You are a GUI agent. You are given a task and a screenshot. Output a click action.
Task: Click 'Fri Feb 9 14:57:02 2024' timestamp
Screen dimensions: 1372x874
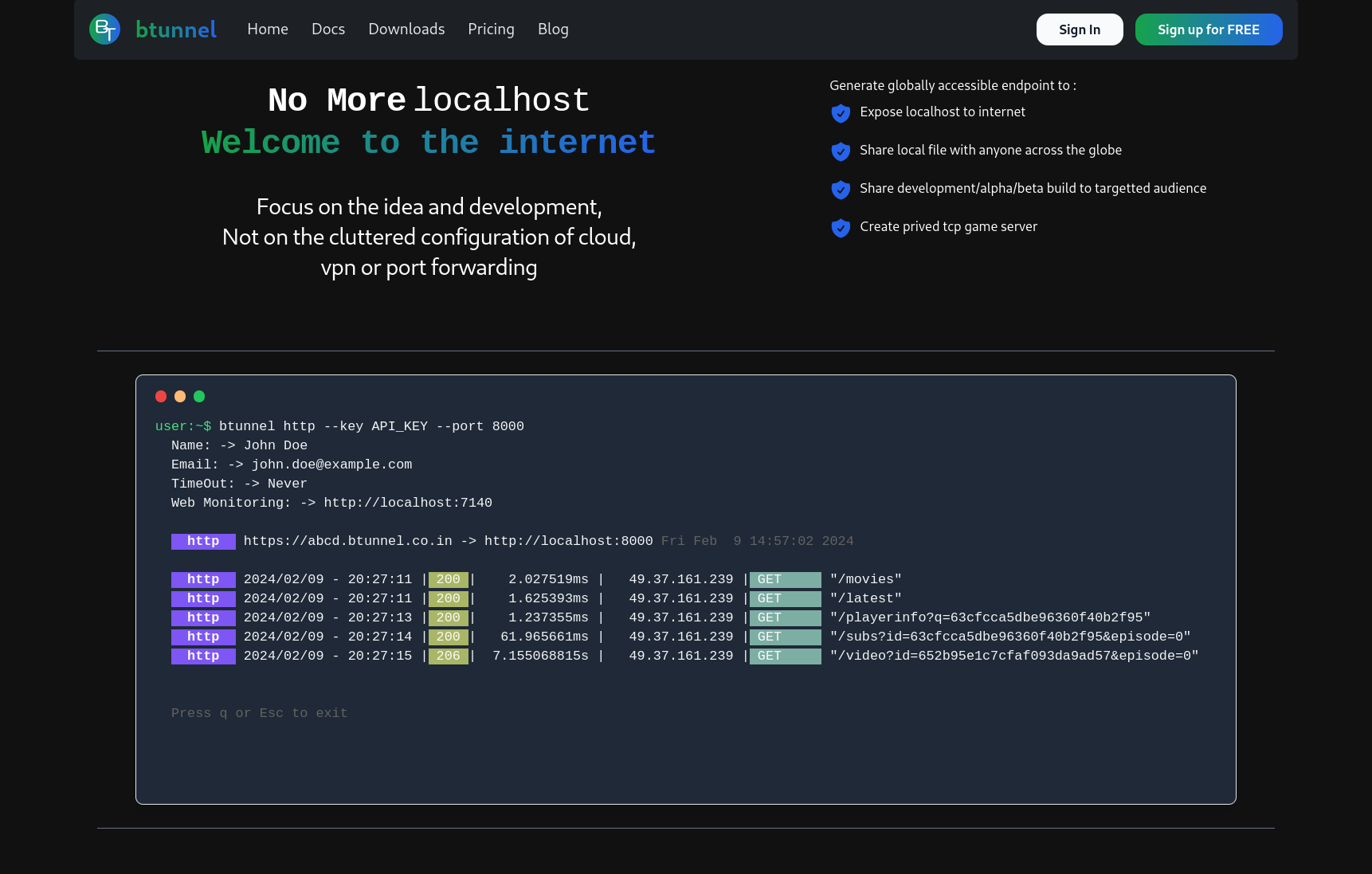[757, 541]
